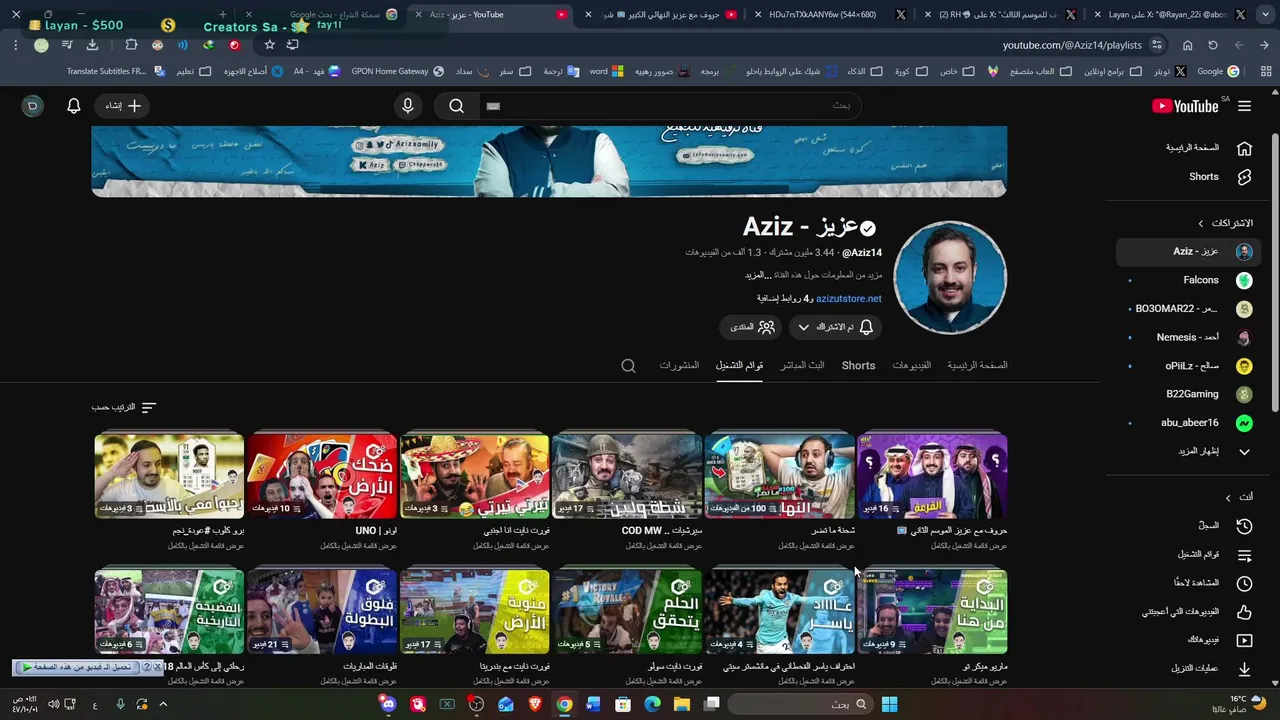1280x720 pixels.
Task: Switch to the Shorts channel tab
Action: coord(858,366)
